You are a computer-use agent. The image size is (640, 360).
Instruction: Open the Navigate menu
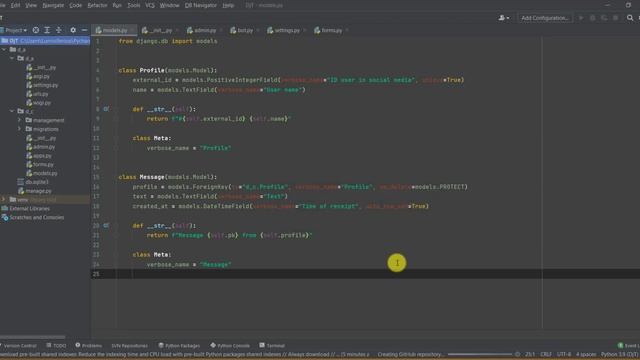click(53, 5)
